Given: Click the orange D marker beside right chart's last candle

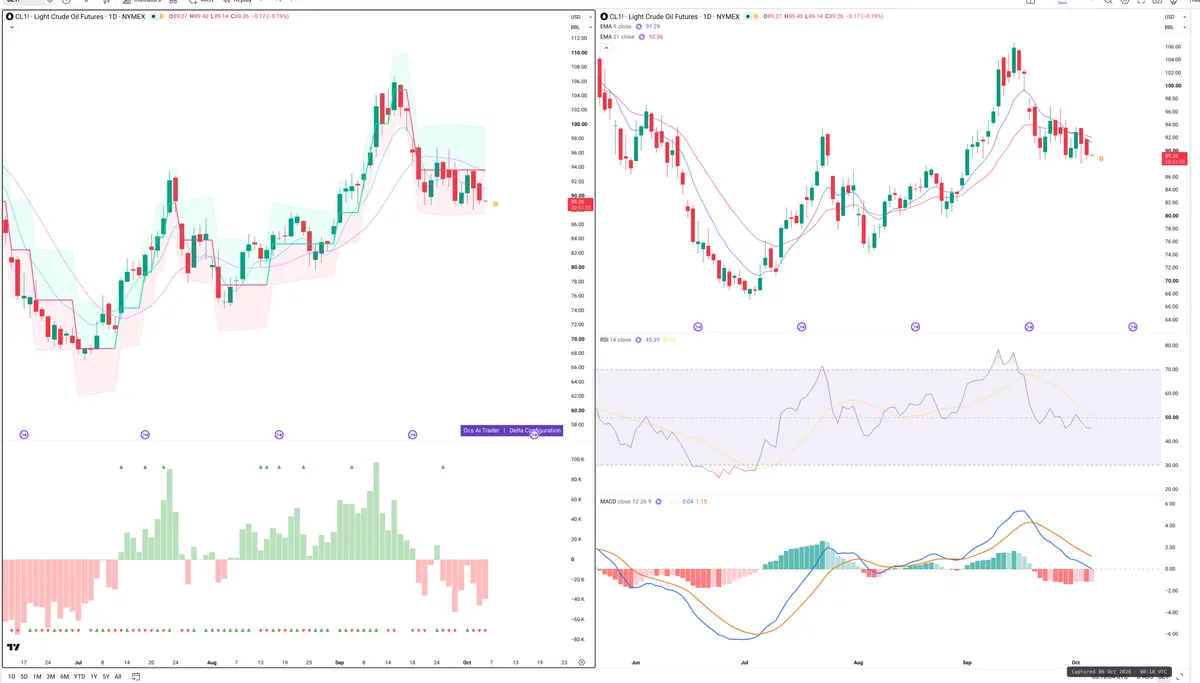Looking at the screenshot, I should [x=1101, y=158].
